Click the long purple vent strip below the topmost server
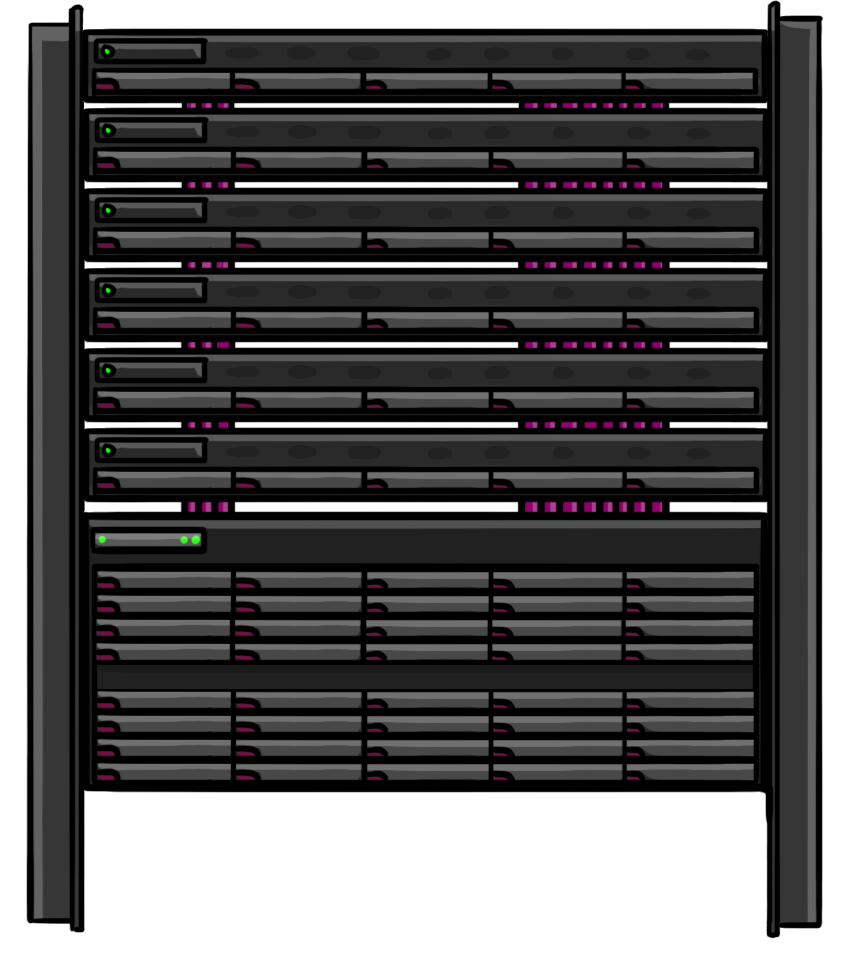This screenshot has width=851, height=954. (593, 105)
